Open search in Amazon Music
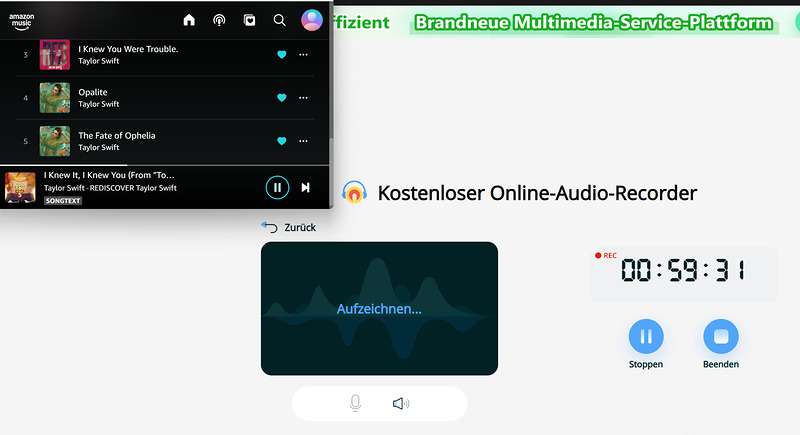Screen dimensions: 800x435 (280, 20)
